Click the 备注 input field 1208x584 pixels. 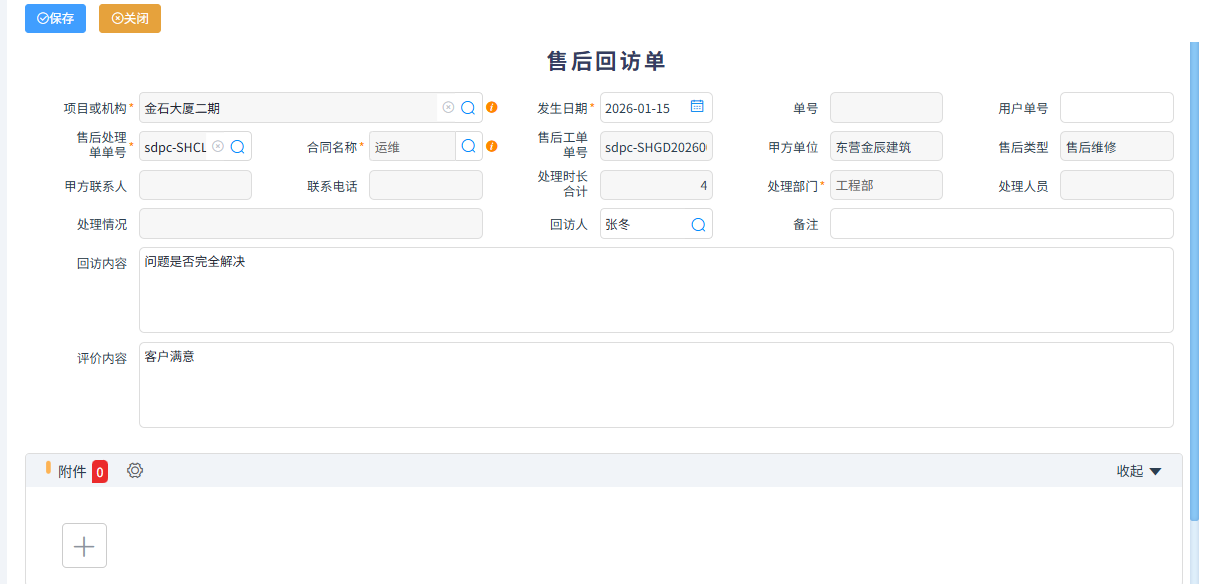(1001, 224)
